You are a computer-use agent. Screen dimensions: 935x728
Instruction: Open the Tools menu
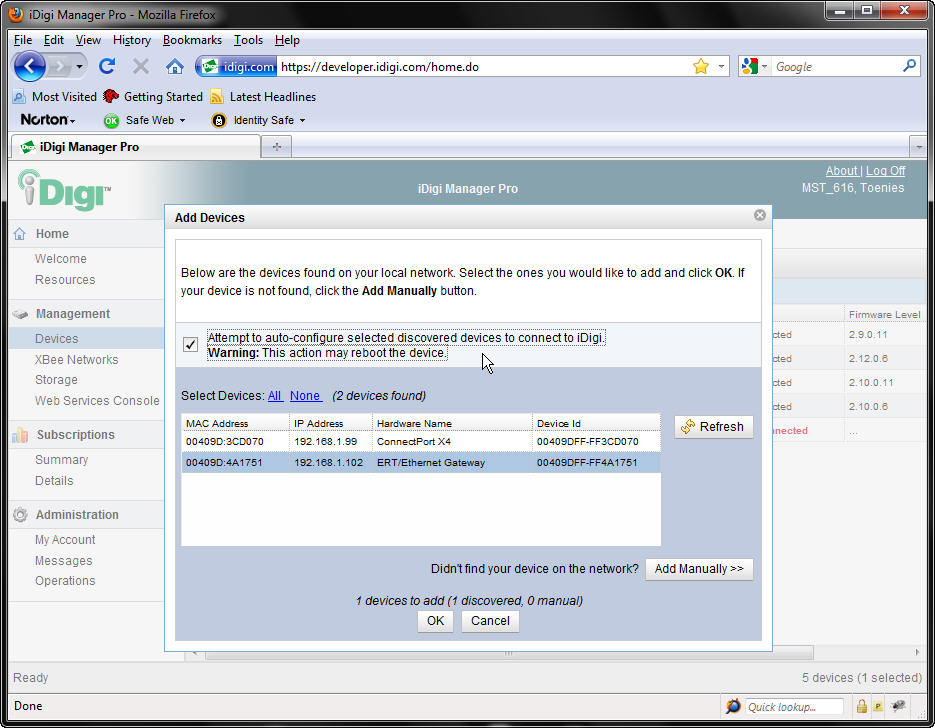pyautogui.click(x=248, y=40)
